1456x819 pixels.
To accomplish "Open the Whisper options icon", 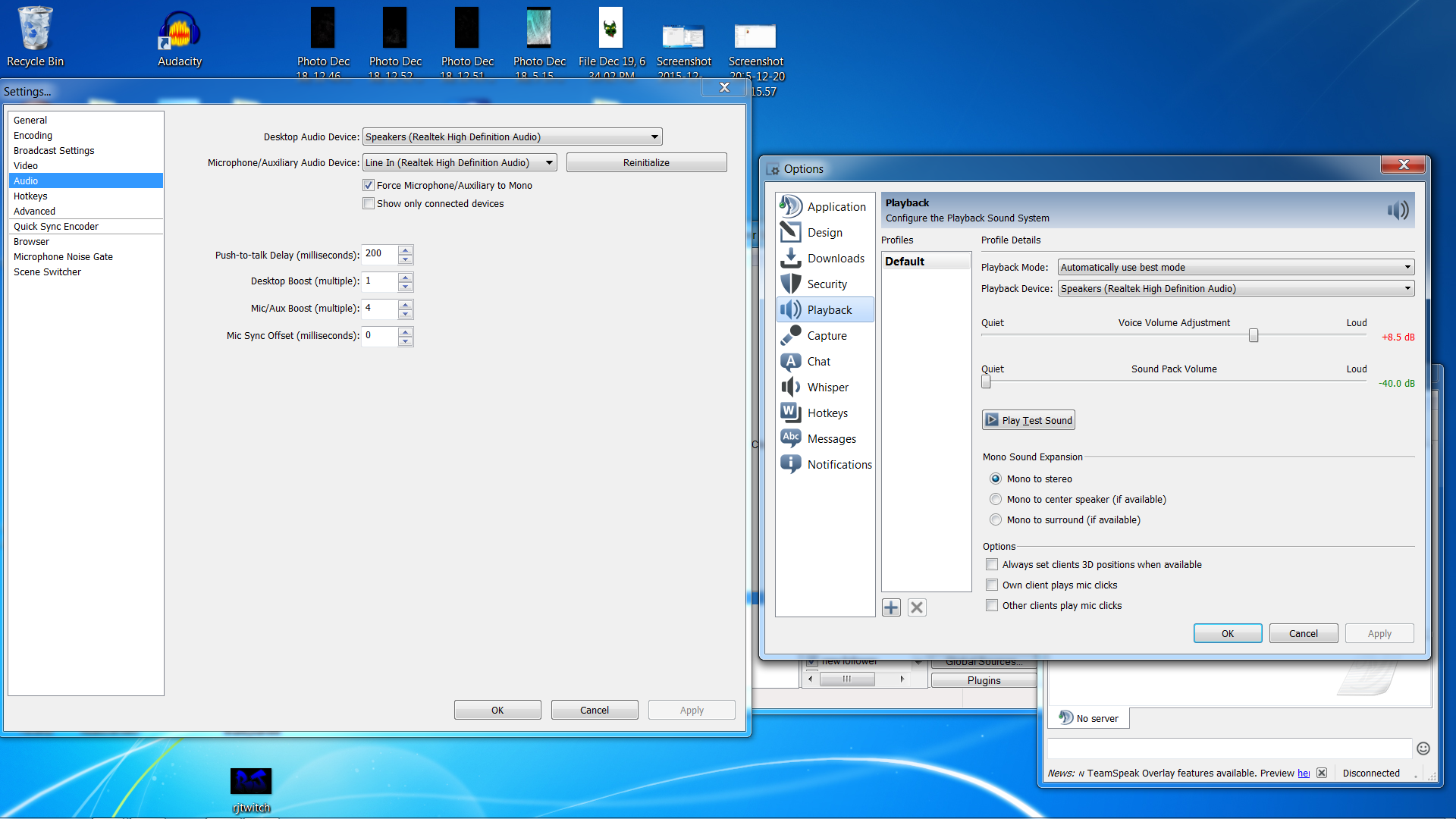I will [791, 387].
